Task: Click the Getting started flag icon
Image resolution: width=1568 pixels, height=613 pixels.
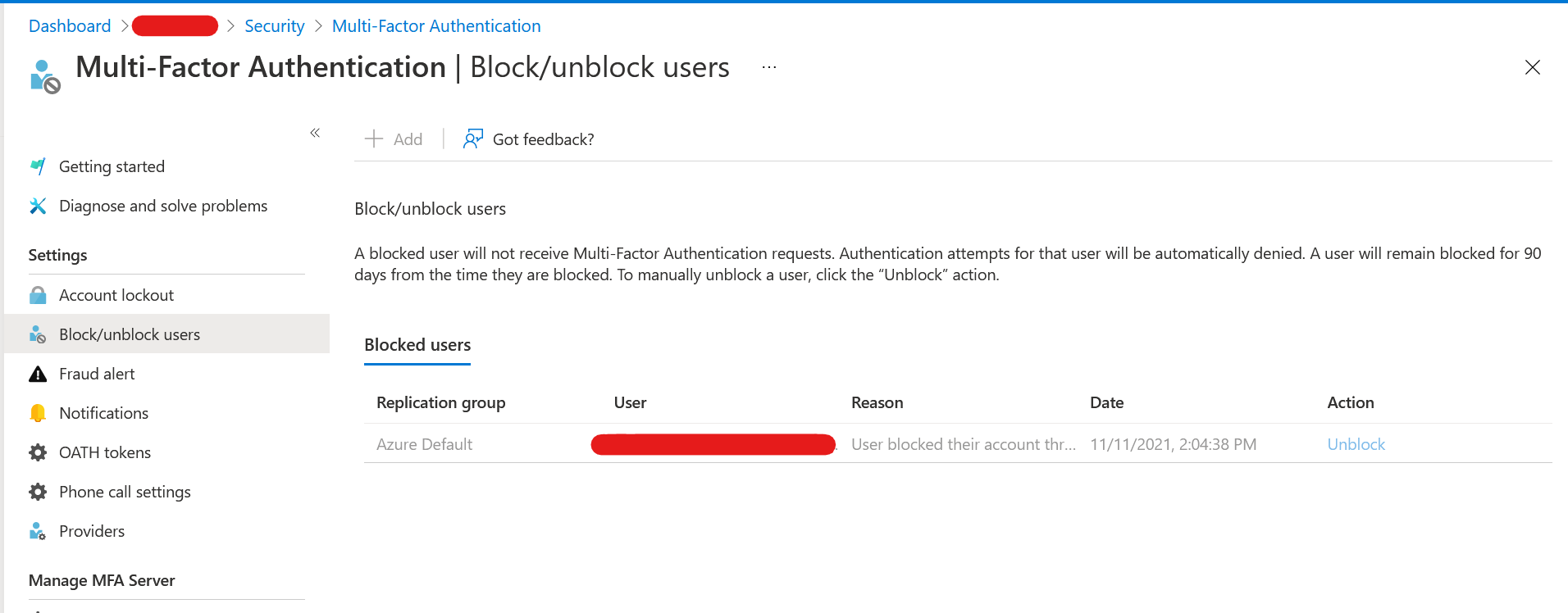Action: click(38, 166)
